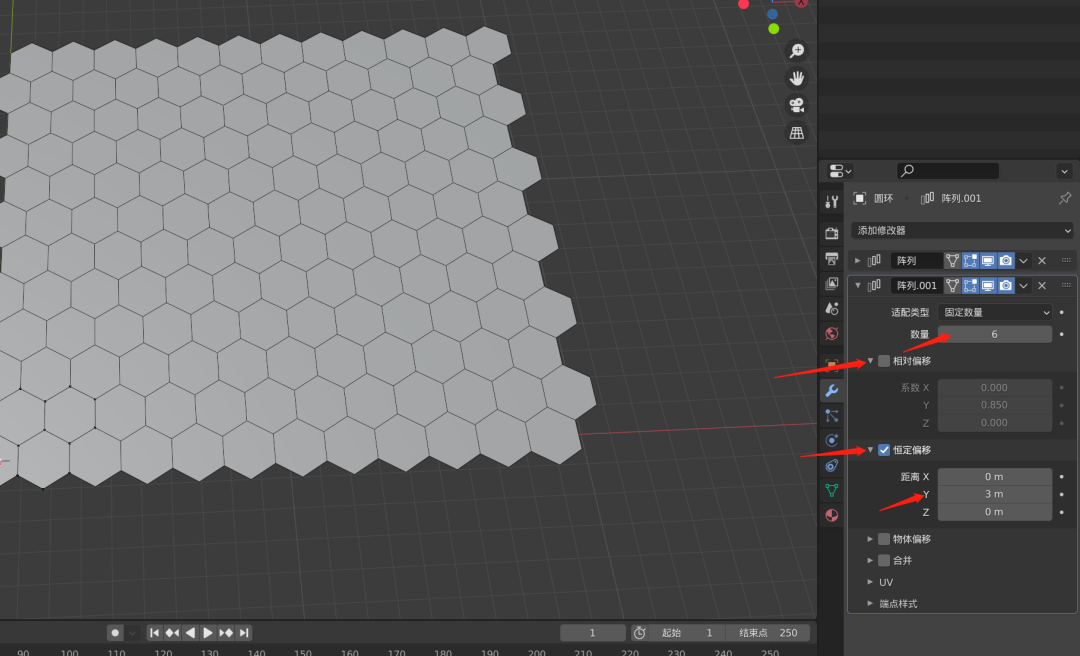Play the animation forward
Viewport: 1080px width, 656px height.
(208, 633)
